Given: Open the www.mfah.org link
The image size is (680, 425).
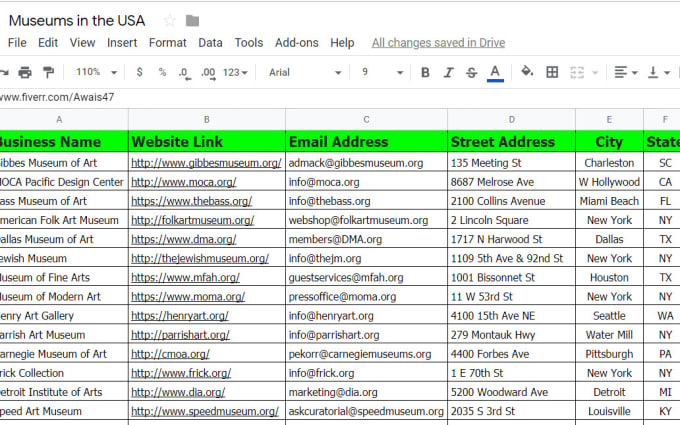Looking at the screenshot, I should coord(186,277).
